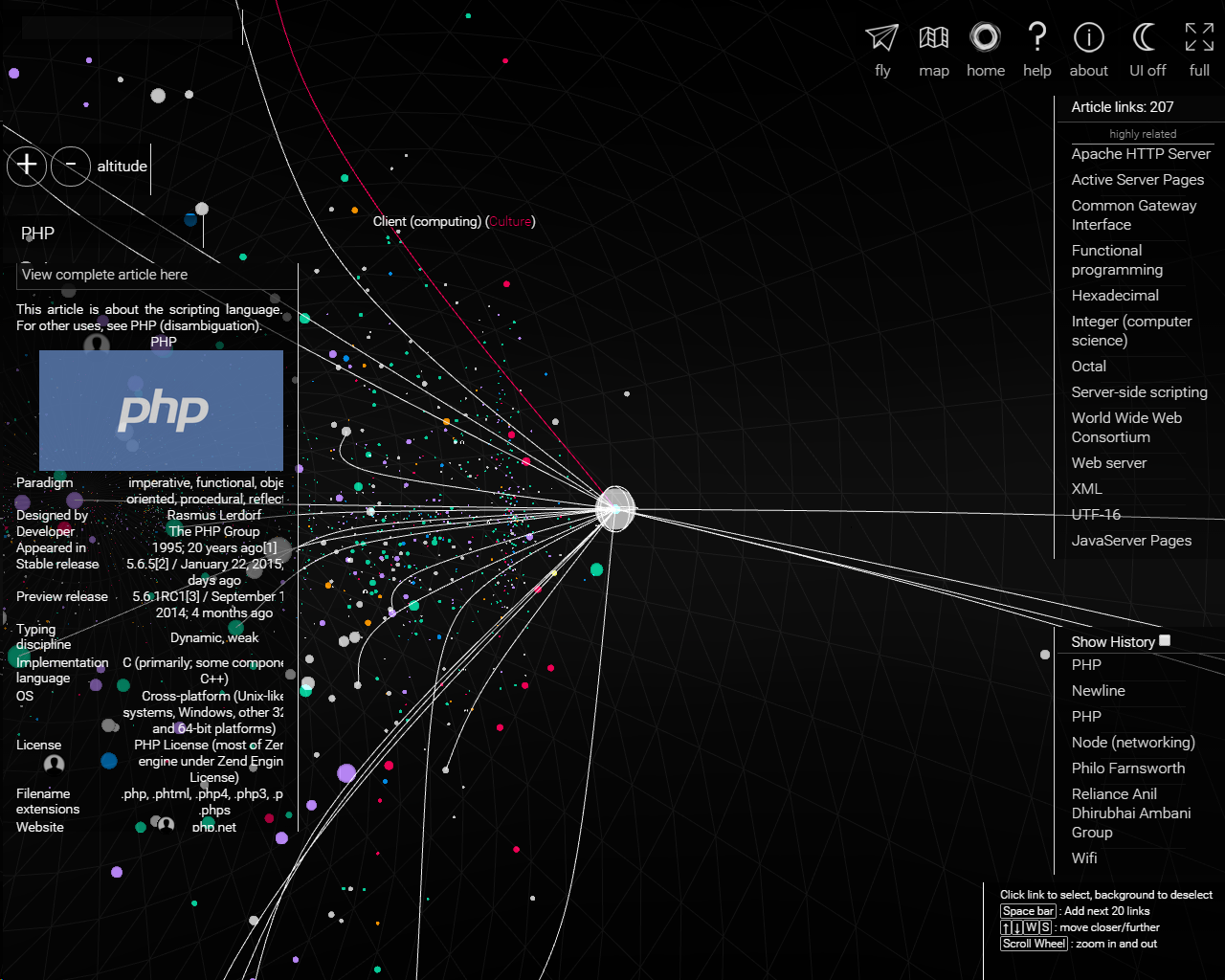Select Newline in history list

click(x=1099, y=691)
